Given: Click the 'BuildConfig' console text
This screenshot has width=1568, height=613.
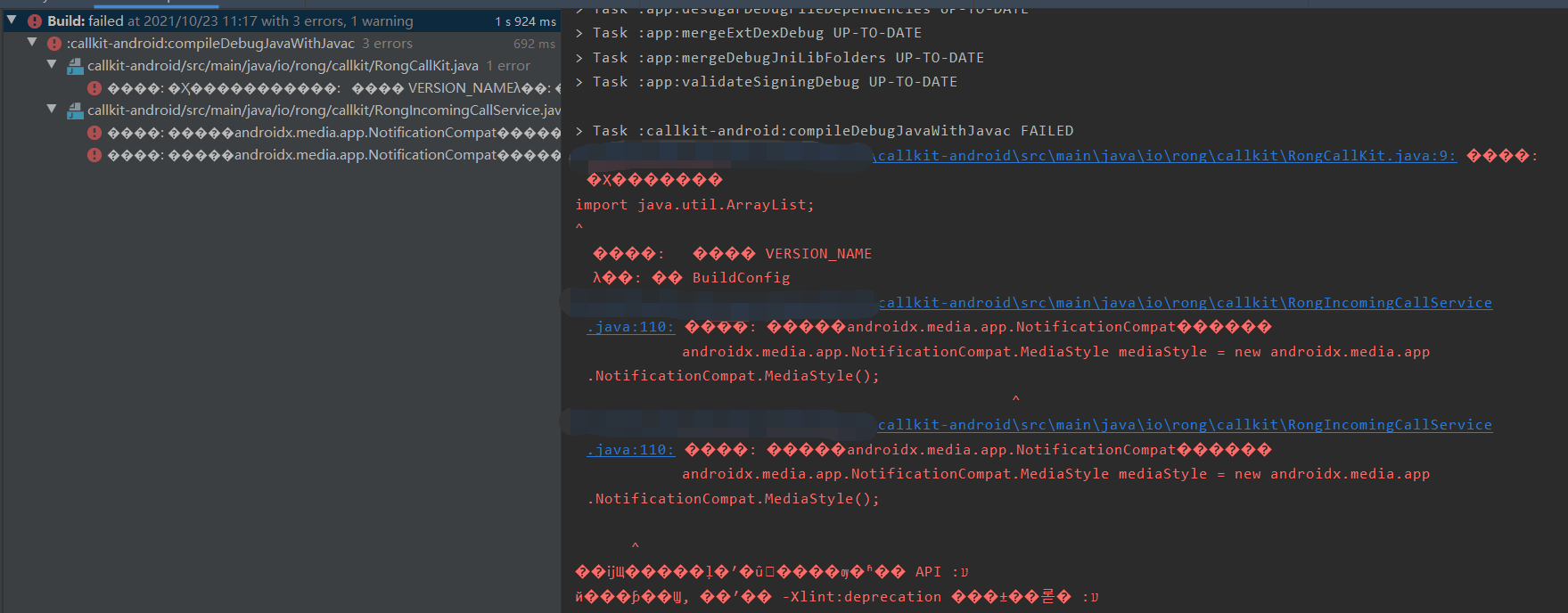Looking at the screenshot, I should (x=741, y=278).
